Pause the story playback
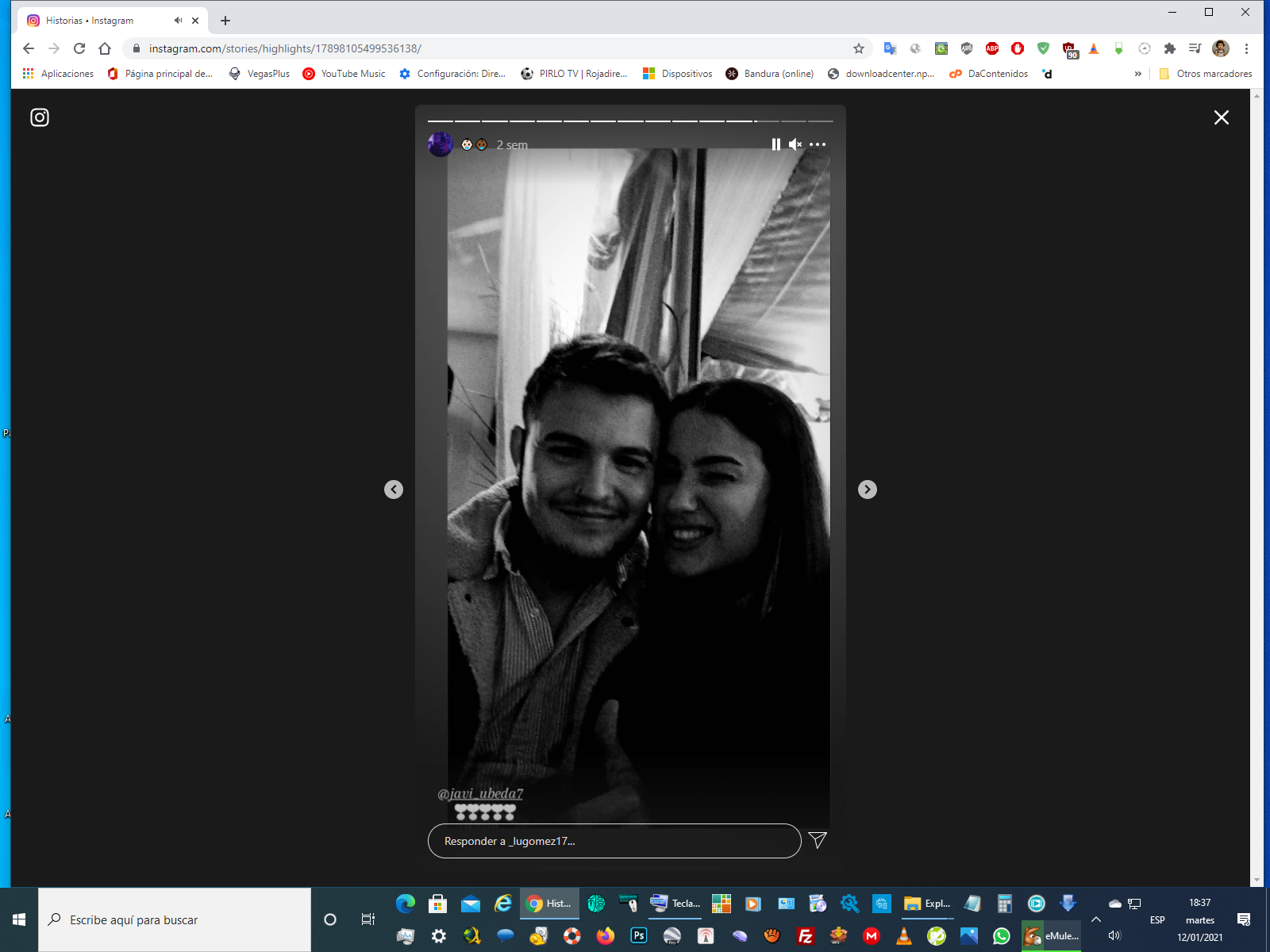1270x952 pixels. point(775,144)
